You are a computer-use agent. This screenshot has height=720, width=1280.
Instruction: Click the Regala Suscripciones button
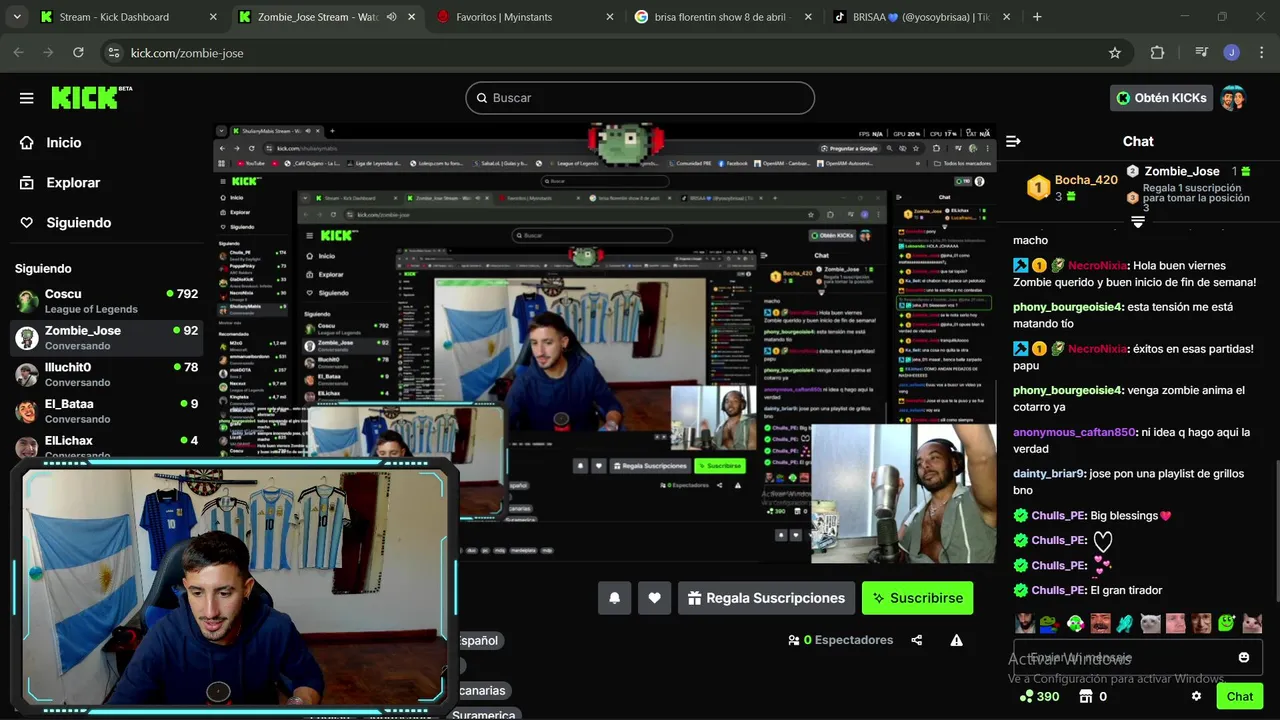click(766, 598)
